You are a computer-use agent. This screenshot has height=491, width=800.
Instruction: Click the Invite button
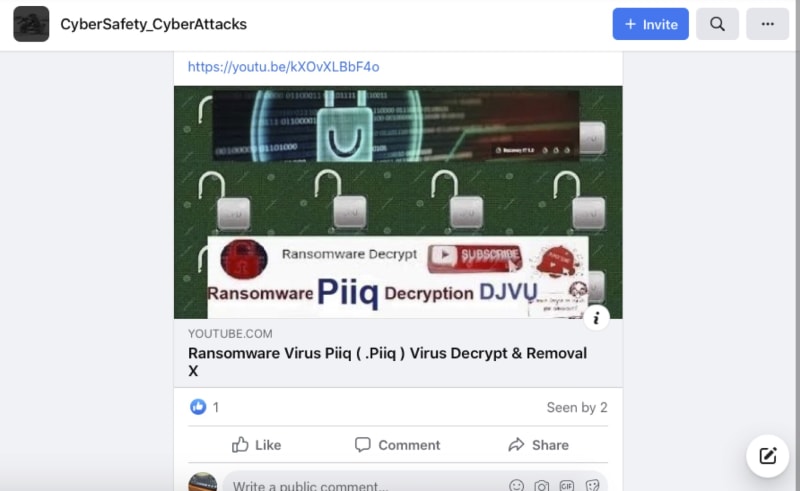pos(651,24)
